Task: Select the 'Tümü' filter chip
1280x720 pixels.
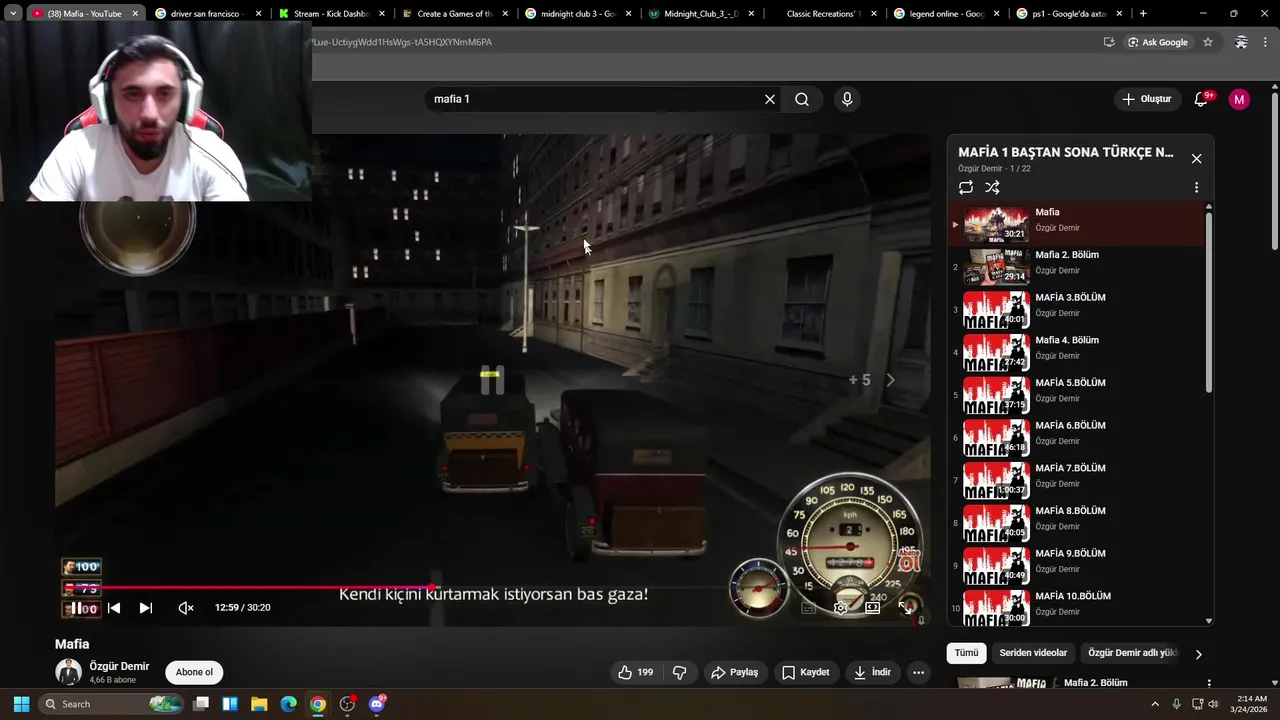Action: click(x=966, y=653)
